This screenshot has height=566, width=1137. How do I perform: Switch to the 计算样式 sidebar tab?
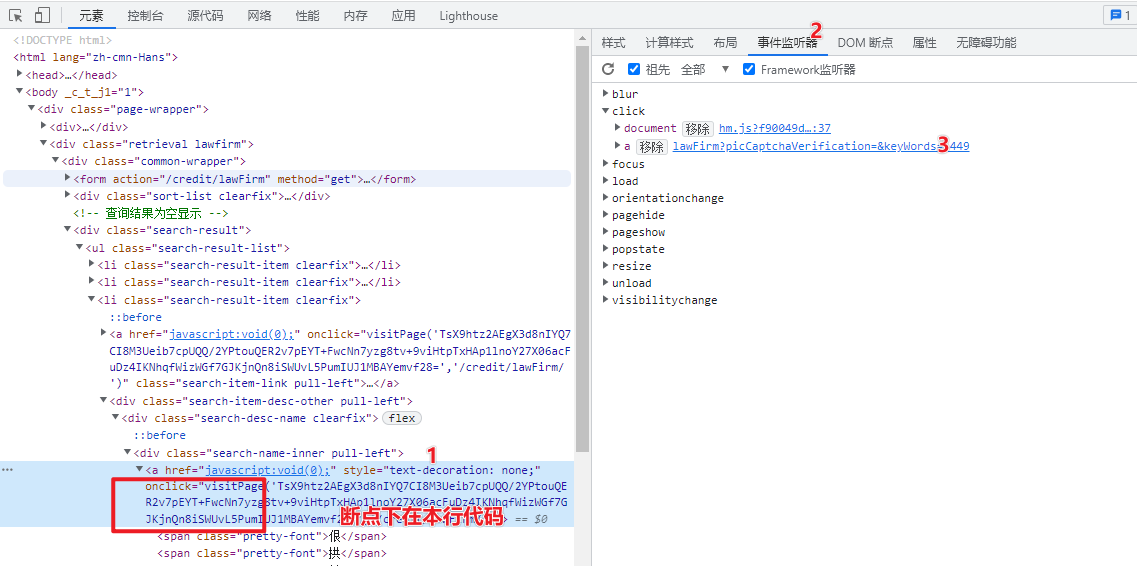click(669, 43)
